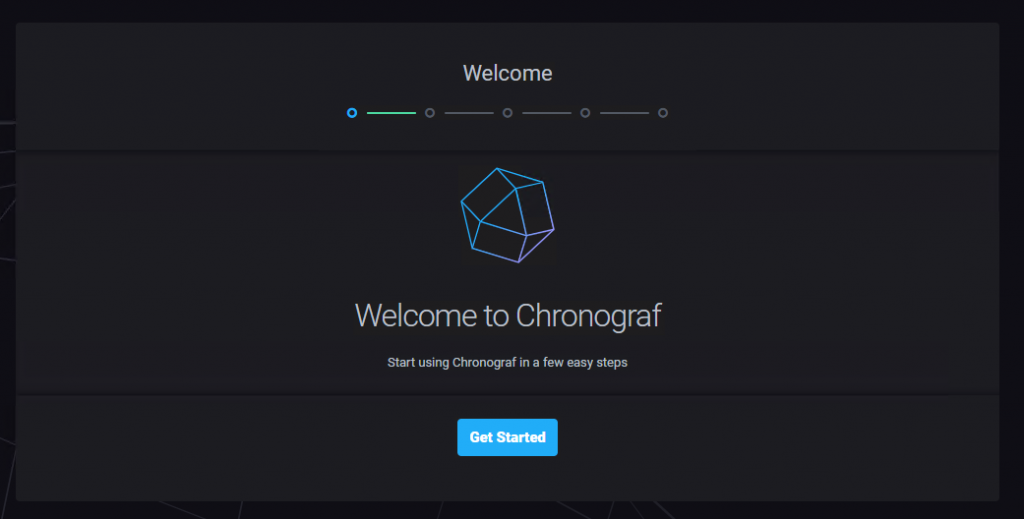Viewport: 1024px width, 519px height.
Task: Click the green progress line after step one
Action: [x=391, y=113]
